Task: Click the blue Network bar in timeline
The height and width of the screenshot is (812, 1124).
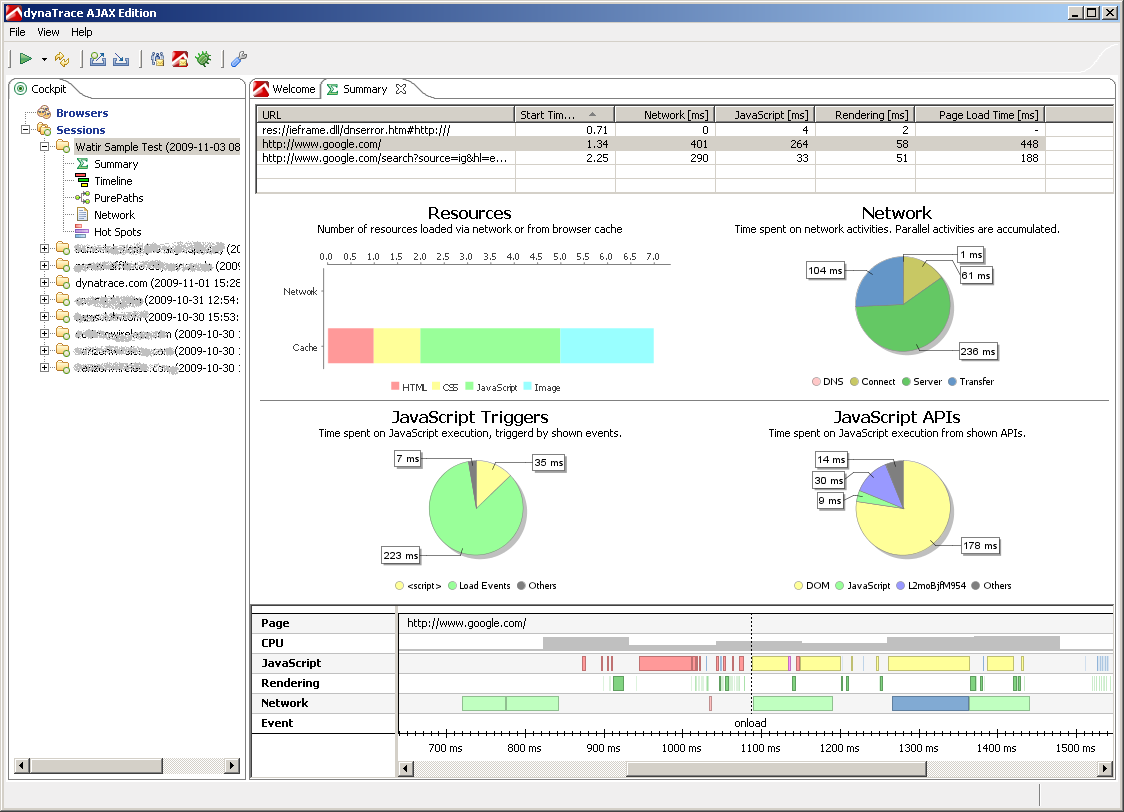Action: 930,703
